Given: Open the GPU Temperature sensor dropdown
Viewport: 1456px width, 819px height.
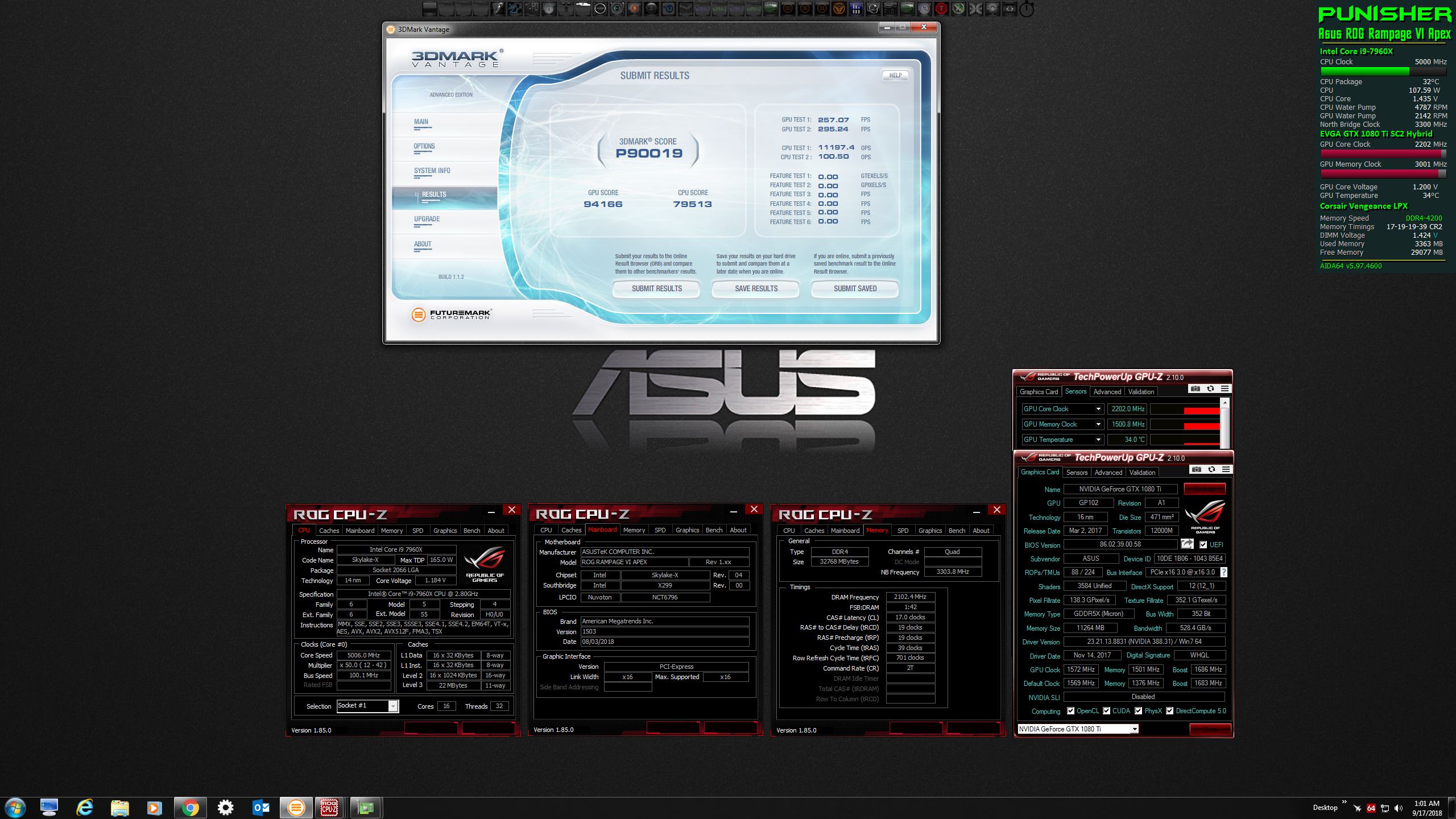Looking at the screenshot, I should [x=1098, y=440].
